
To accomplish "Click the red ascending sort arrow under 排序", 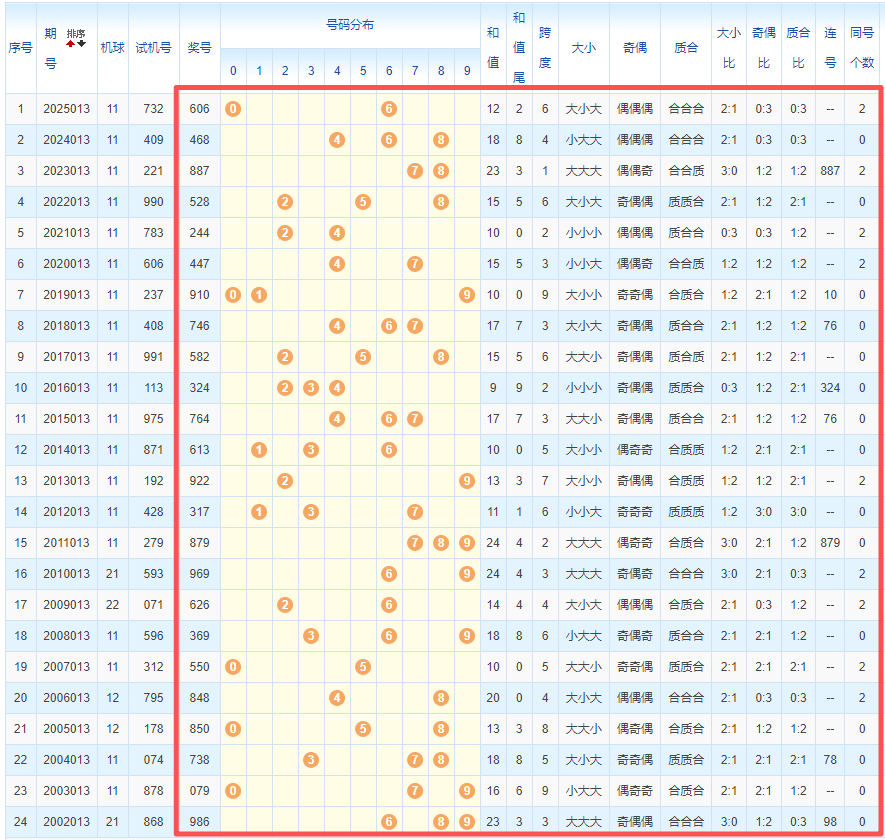I will (70, 44).
